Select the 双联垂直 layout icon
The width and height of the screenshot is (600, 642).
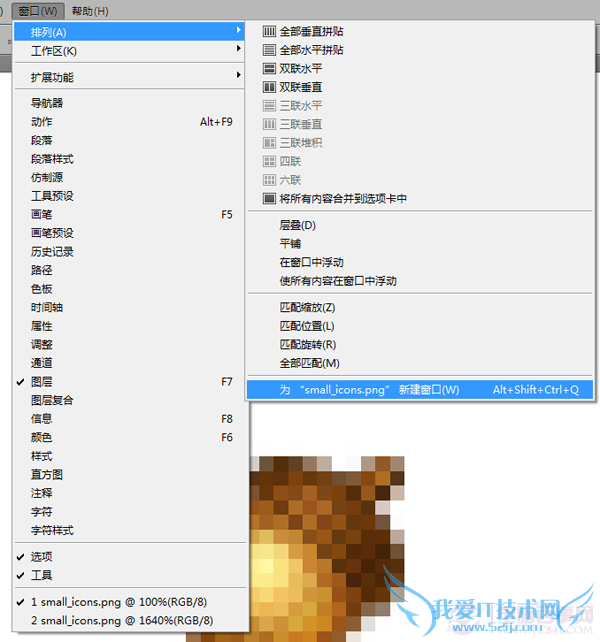[269, 87]
